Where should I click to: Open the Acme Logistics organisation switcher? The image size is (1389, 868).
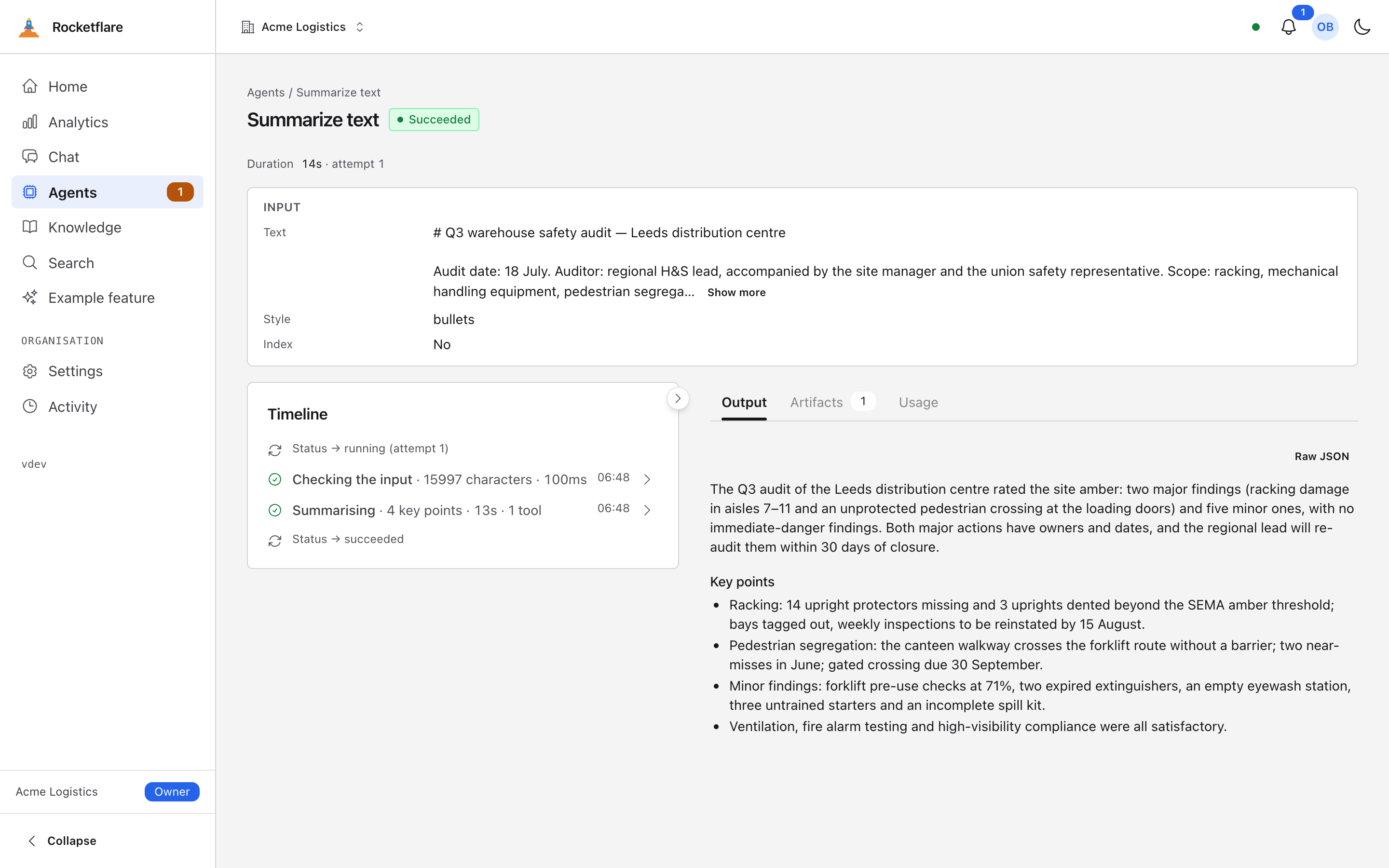(x=303, y=27)
